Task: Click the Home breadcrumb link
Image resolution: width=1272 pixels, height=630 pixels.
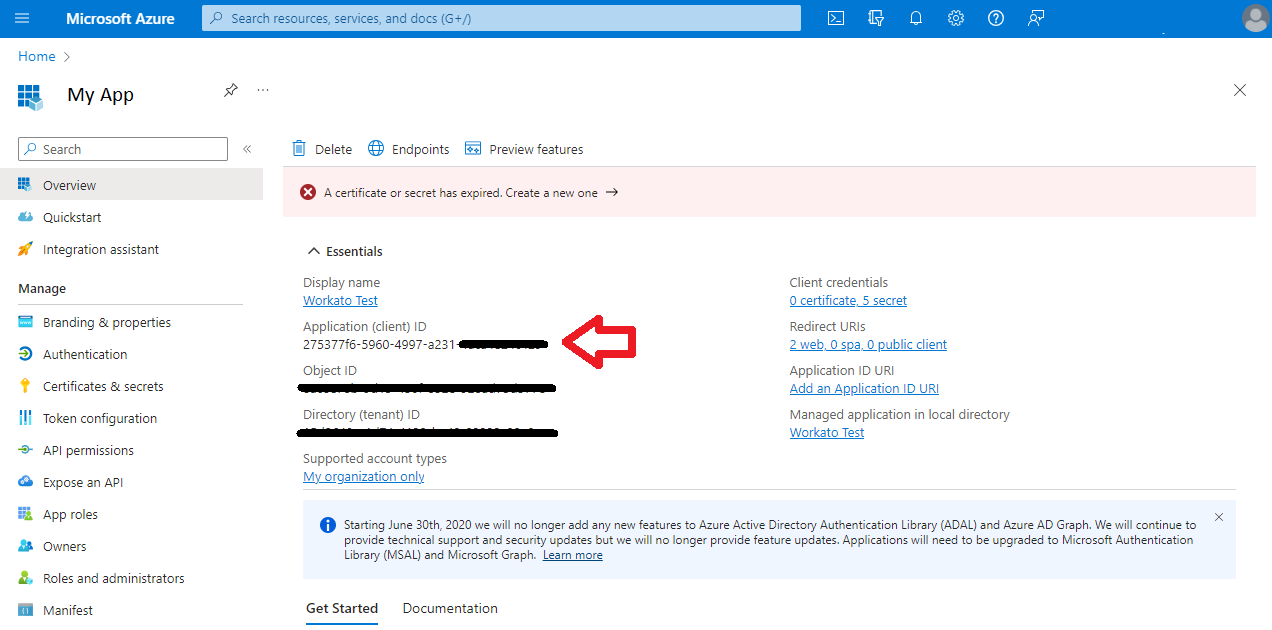Action: coord(37,57)
